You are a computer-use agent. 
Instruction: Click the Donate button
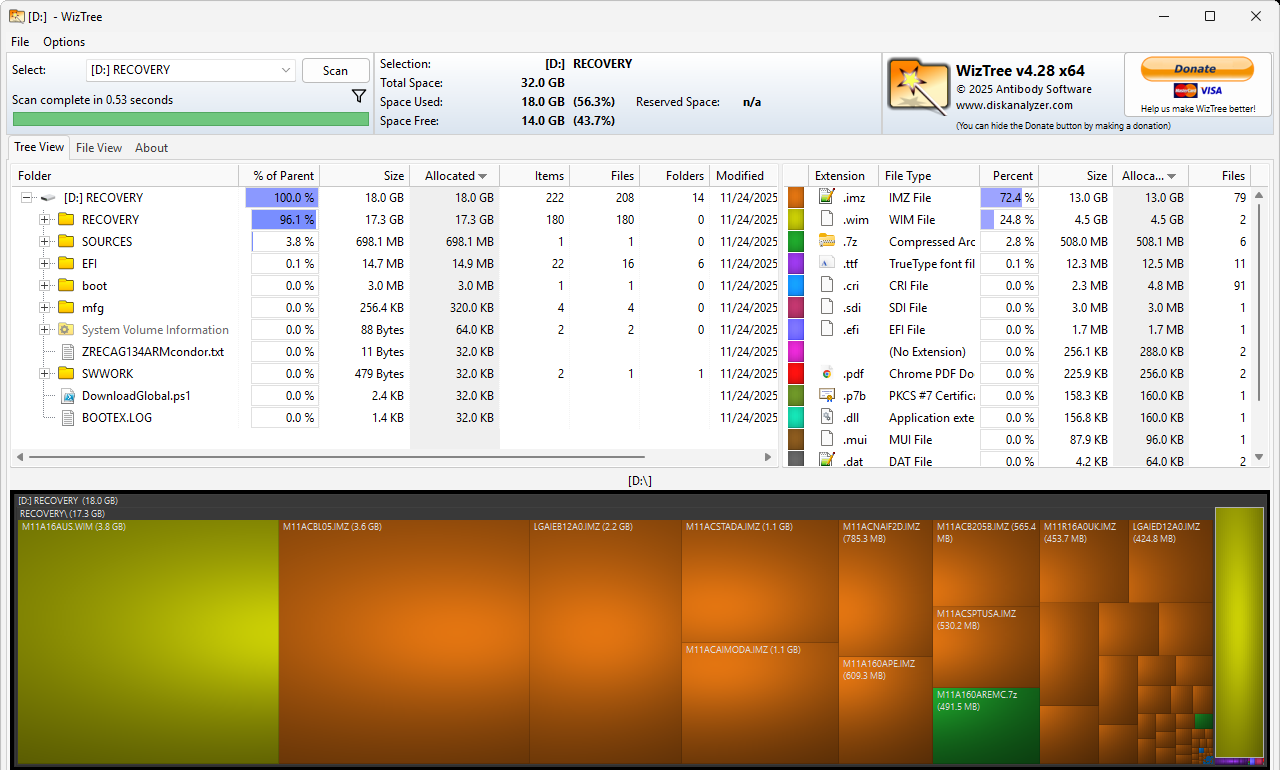(x=1196, y=69)
